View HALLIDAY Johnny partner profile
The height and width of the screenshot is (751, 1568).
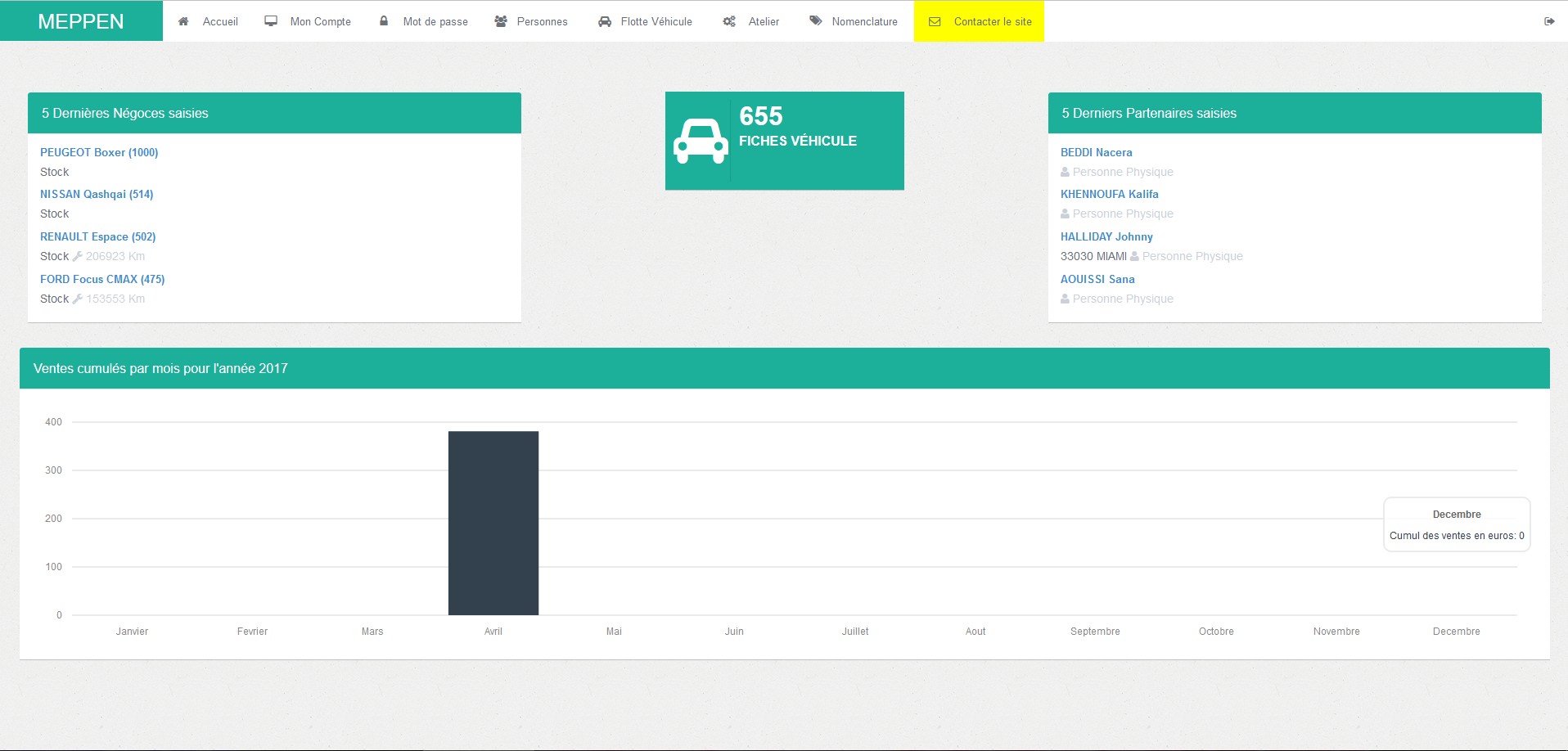[x=1106, y=236]
